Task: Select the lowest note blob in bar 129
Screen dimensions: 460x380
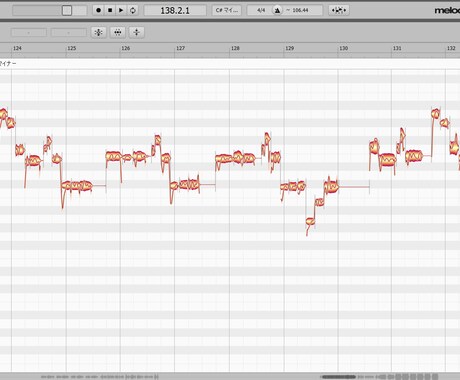Action: [310, 221]
